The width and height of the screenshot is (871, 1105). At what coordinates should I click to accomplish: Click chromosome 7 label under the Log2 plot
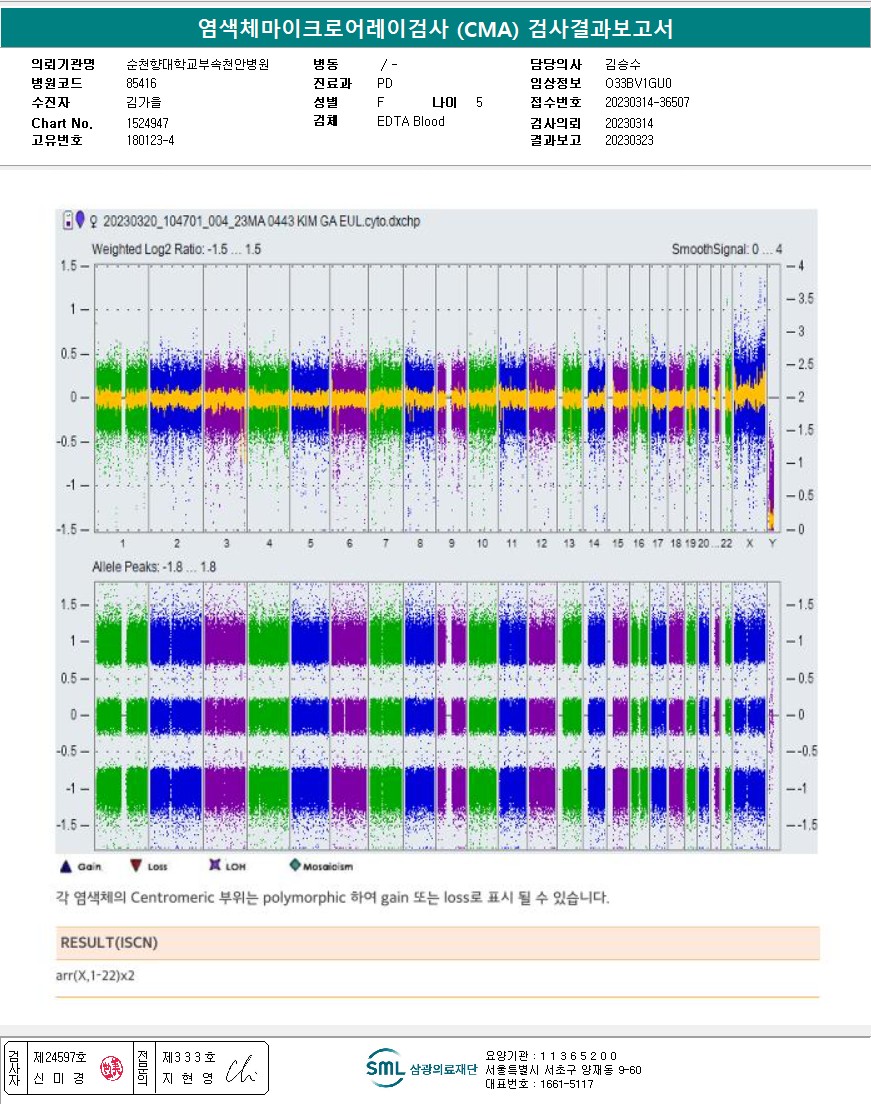click(x=385, y=543)
